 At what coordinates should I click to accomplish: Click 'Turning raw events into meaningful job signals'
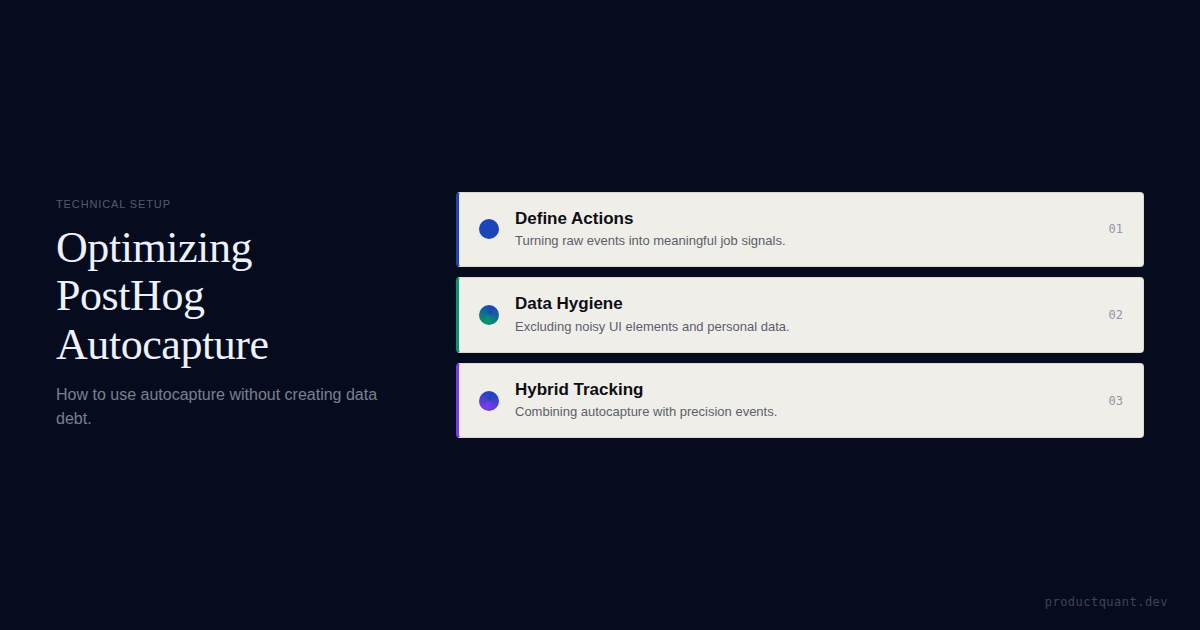click(x=650, y=241)
